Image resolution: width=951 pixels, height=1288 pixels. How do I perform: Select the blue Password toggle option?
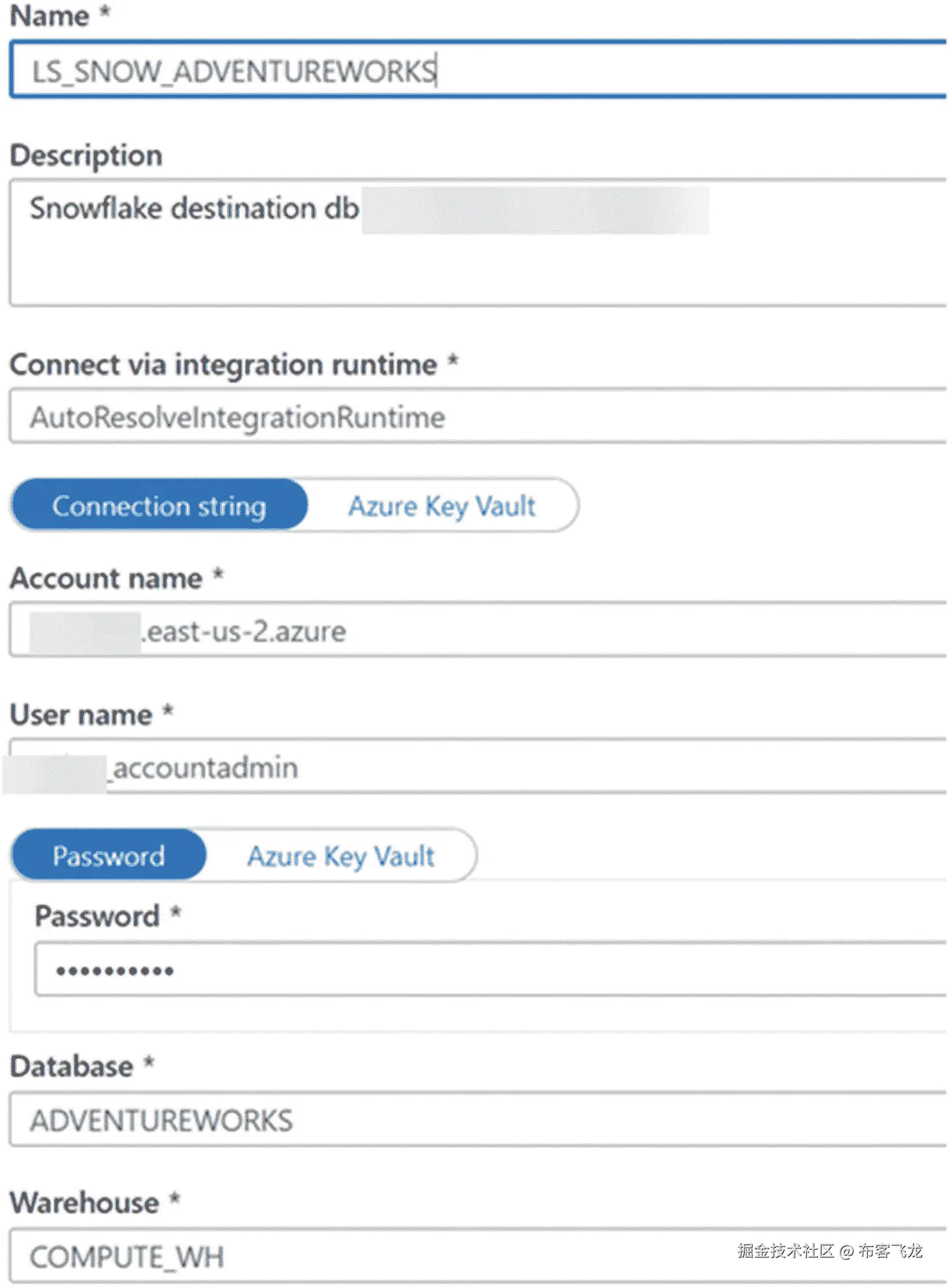[109, 855]
